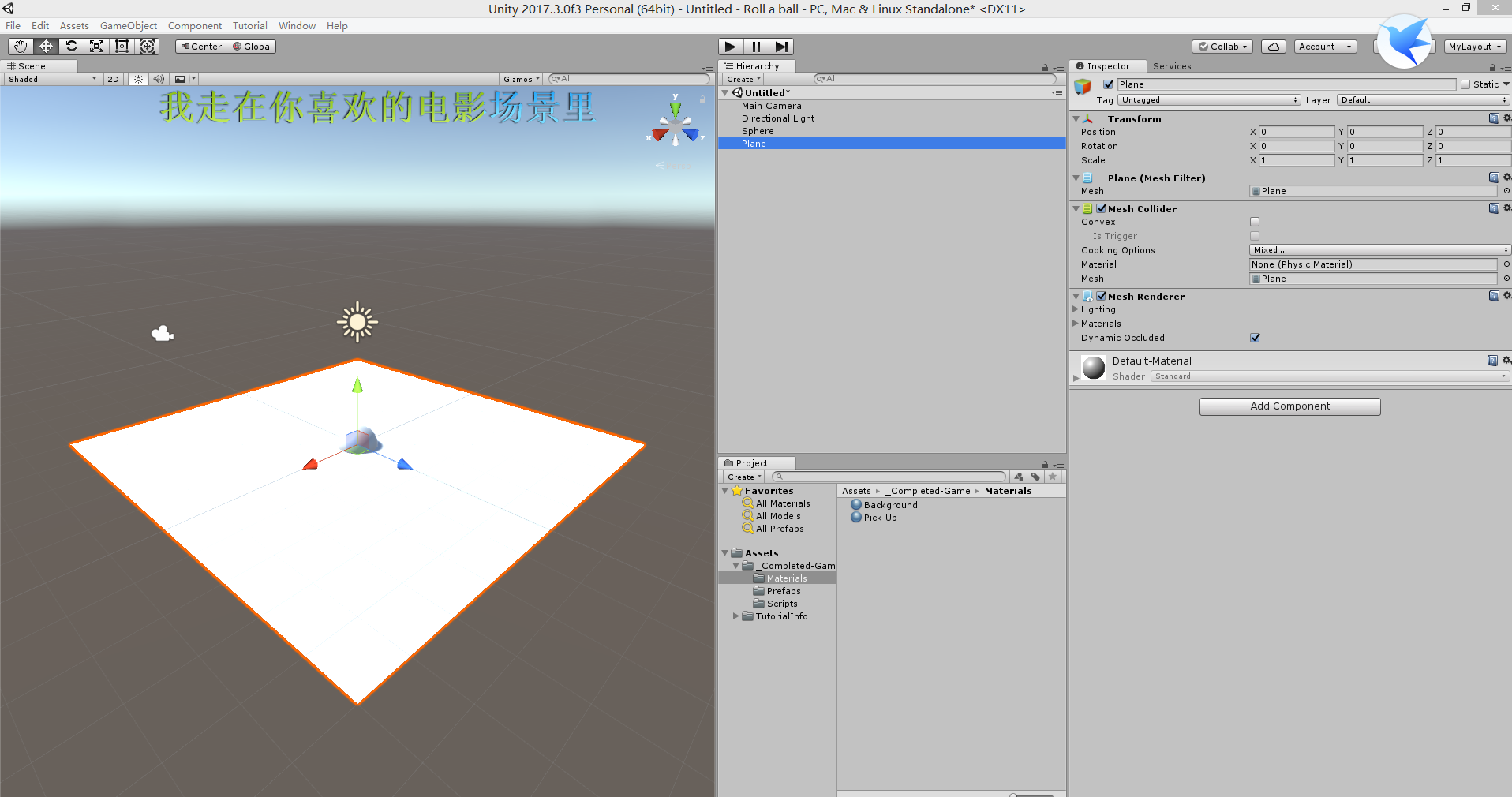1512x797 pixels.
Task: Select the Rotate tool
Action: [x=71, y=46]
